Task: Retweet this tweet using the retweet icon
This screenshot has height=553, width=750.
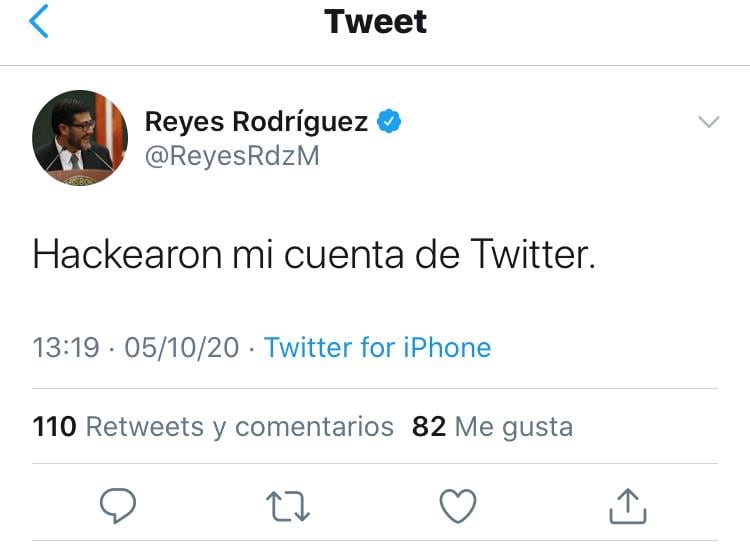Action: 289,506
